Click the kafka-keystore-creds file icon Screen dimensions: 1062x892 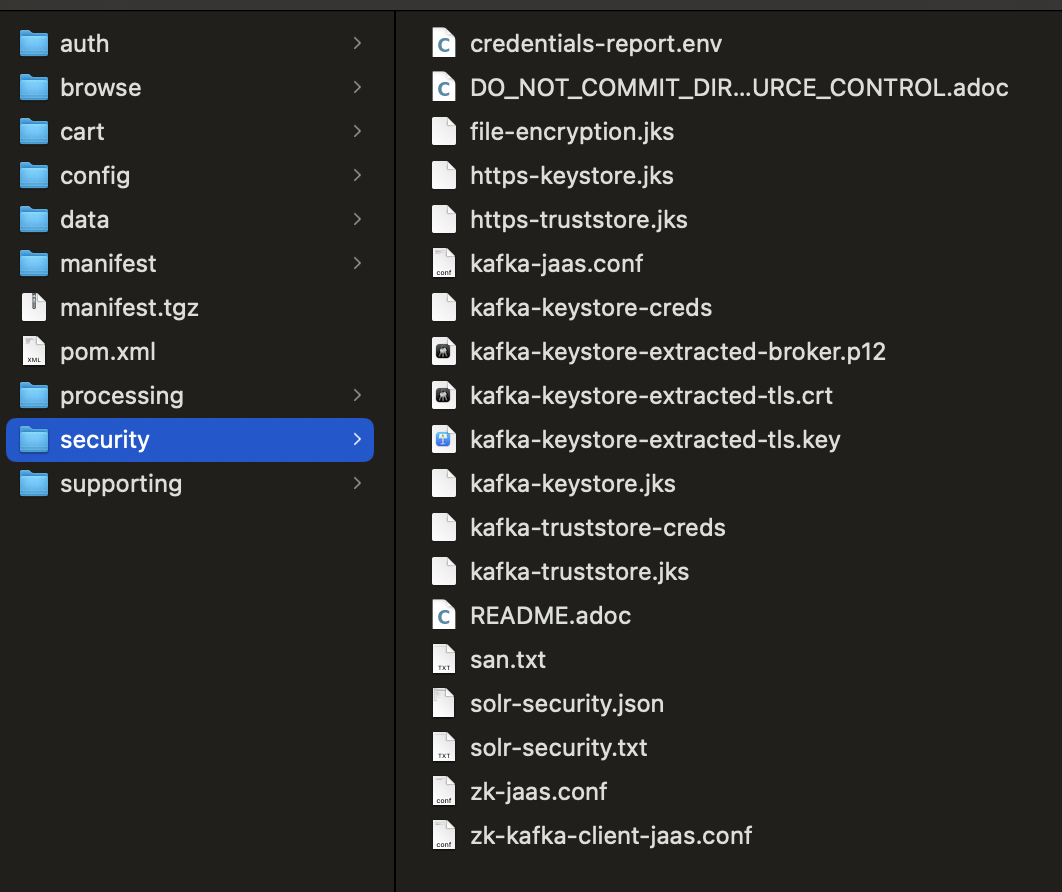444,308
